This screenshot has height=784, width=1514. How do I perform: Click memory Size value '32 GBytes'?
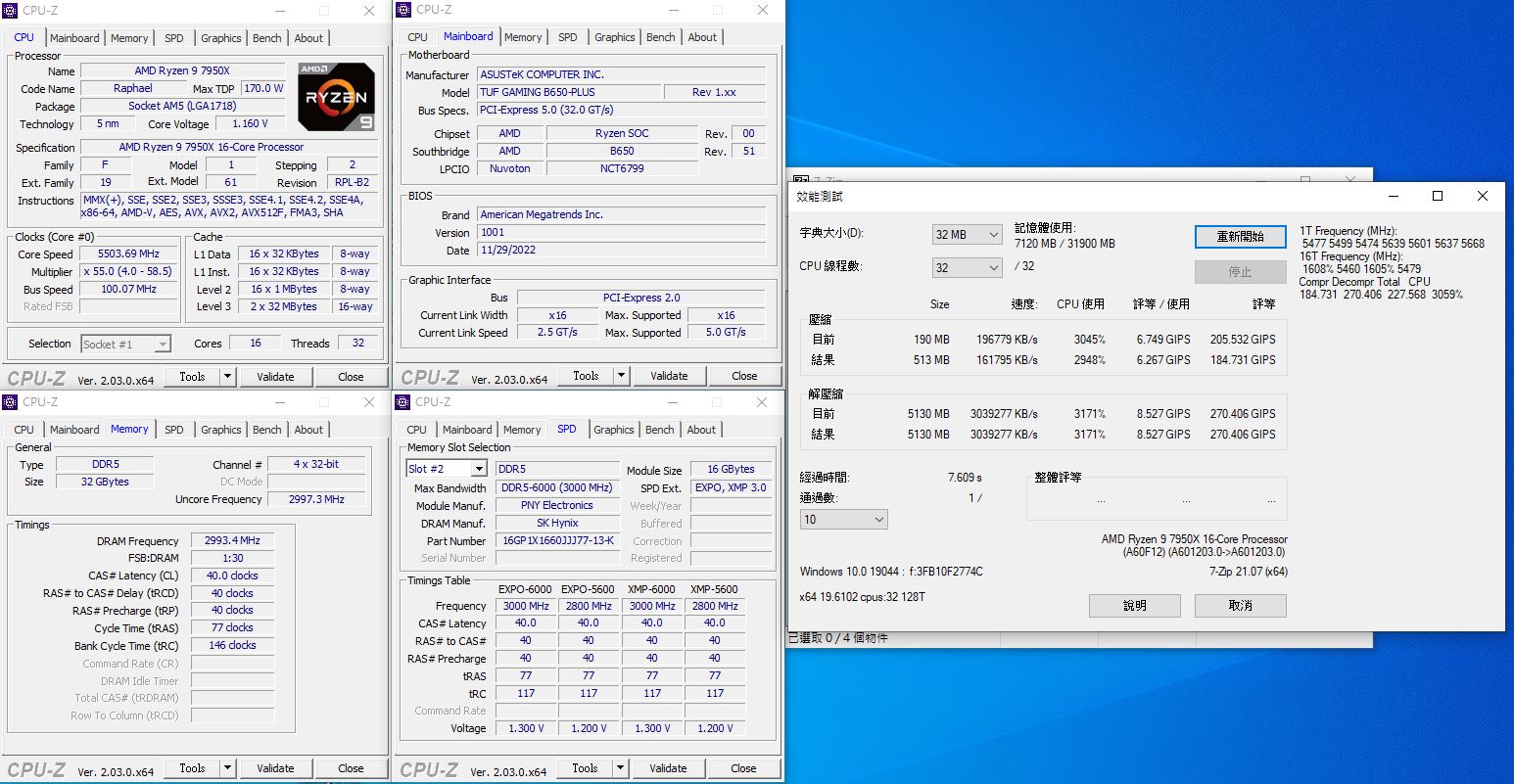[105, 482]
